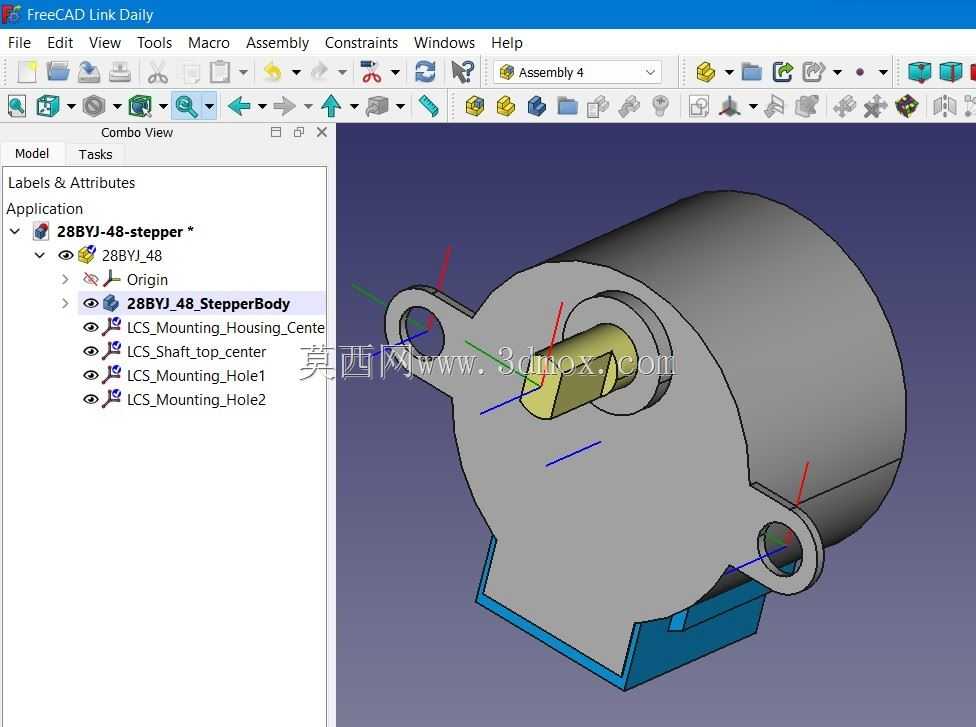Image resolution: width=976 pixels, height=727 pixels.
Task: Click the zoom magnifier tool icon
Action: click(x=186, y=106)
